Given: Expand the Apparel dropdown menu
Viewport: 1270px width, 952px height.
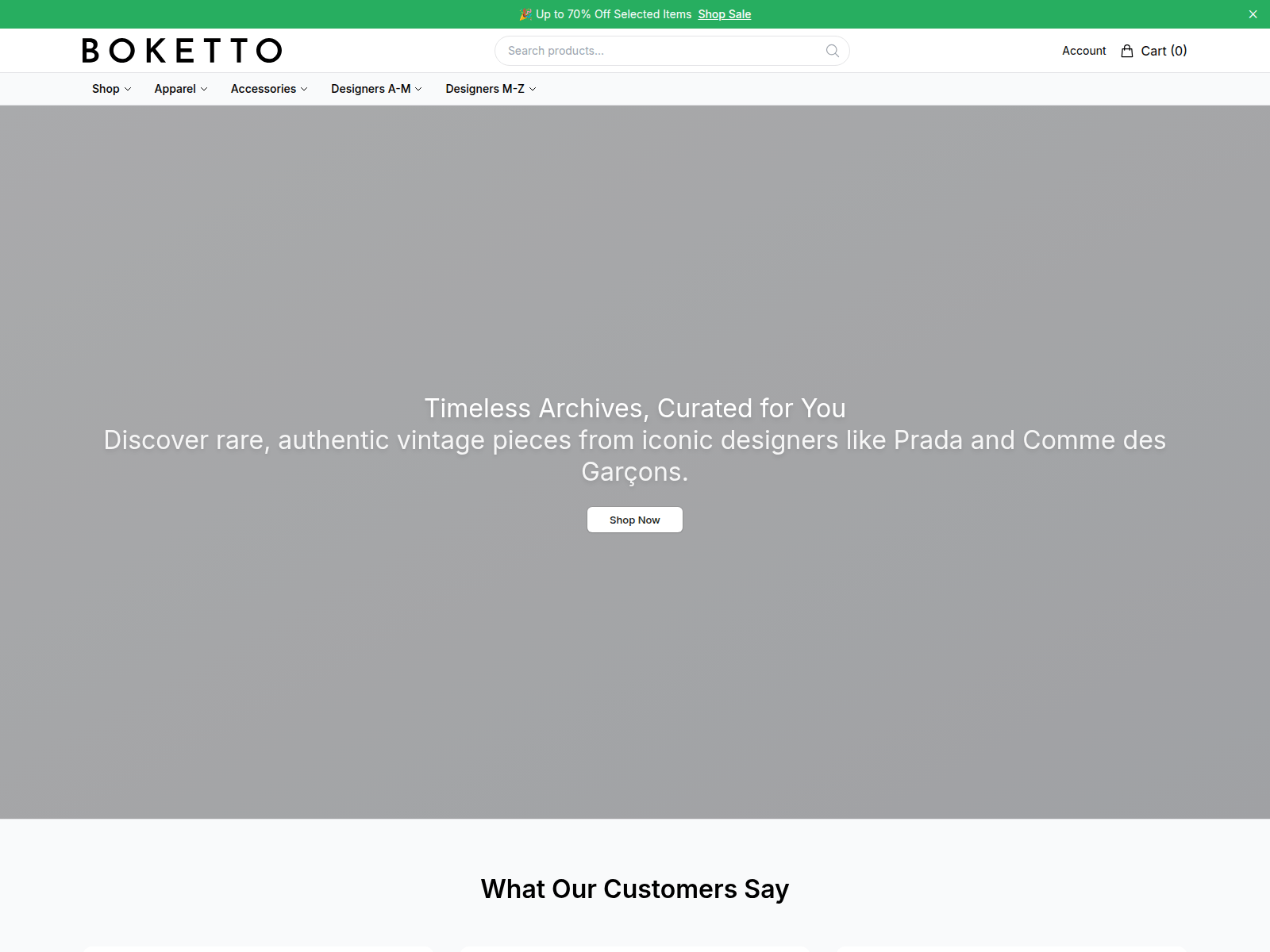Looking at the screenshot, I should [181, 89].
